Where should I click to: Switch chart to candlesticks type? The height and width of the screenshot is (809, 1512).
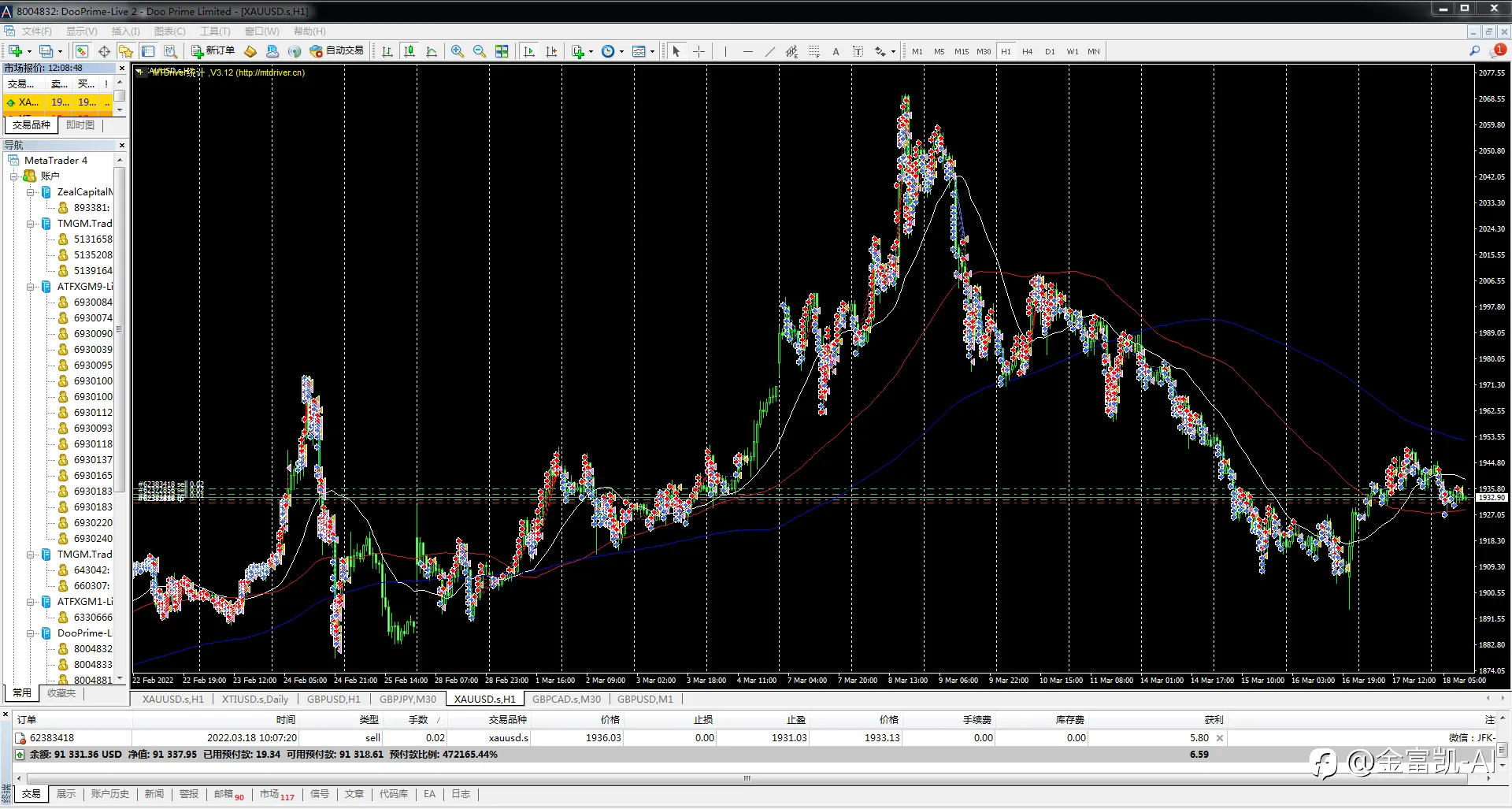[409, 51]
